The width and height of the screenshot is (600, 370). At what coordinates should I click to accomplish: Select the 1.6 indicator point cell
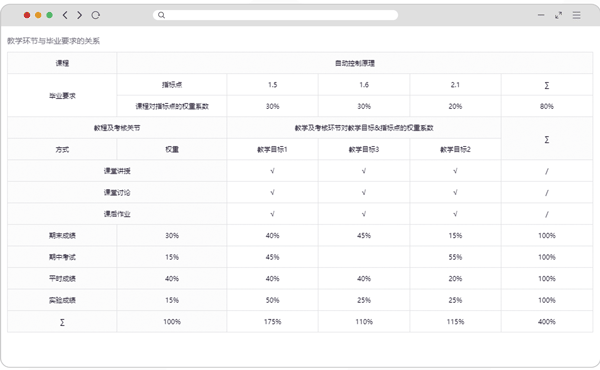(x=364, y=85)
